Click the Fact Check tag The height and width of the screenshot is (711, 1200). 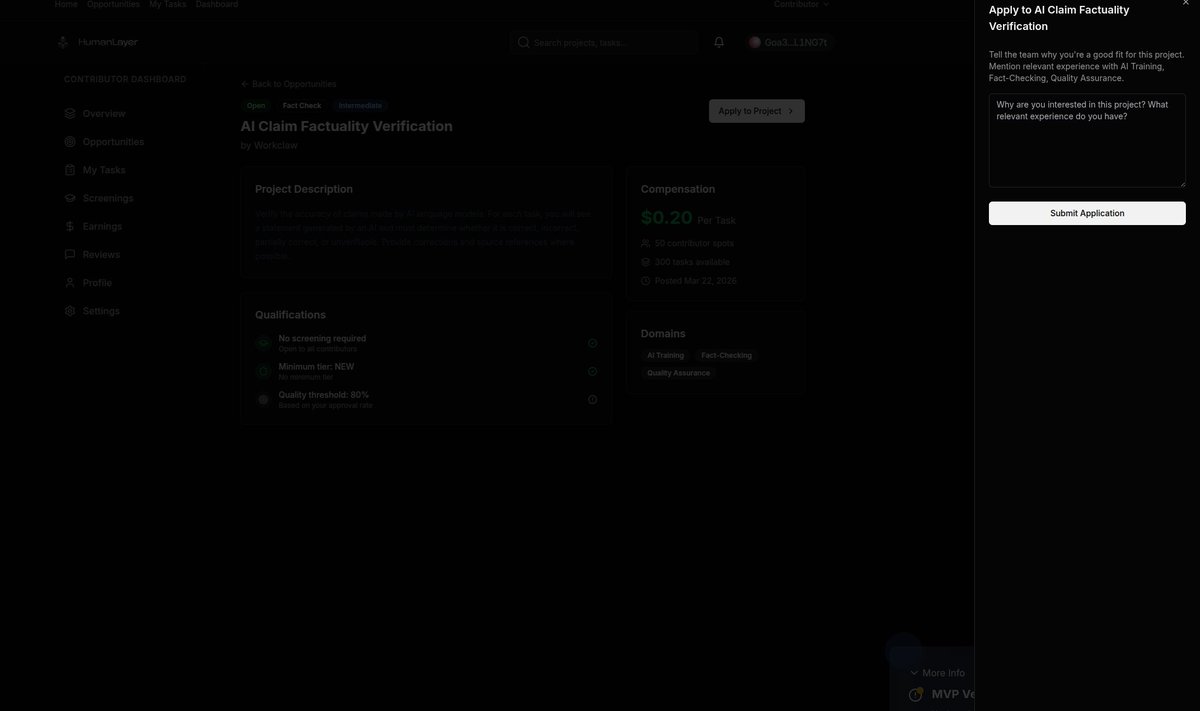pyautogui.click(x=302, y=105)
